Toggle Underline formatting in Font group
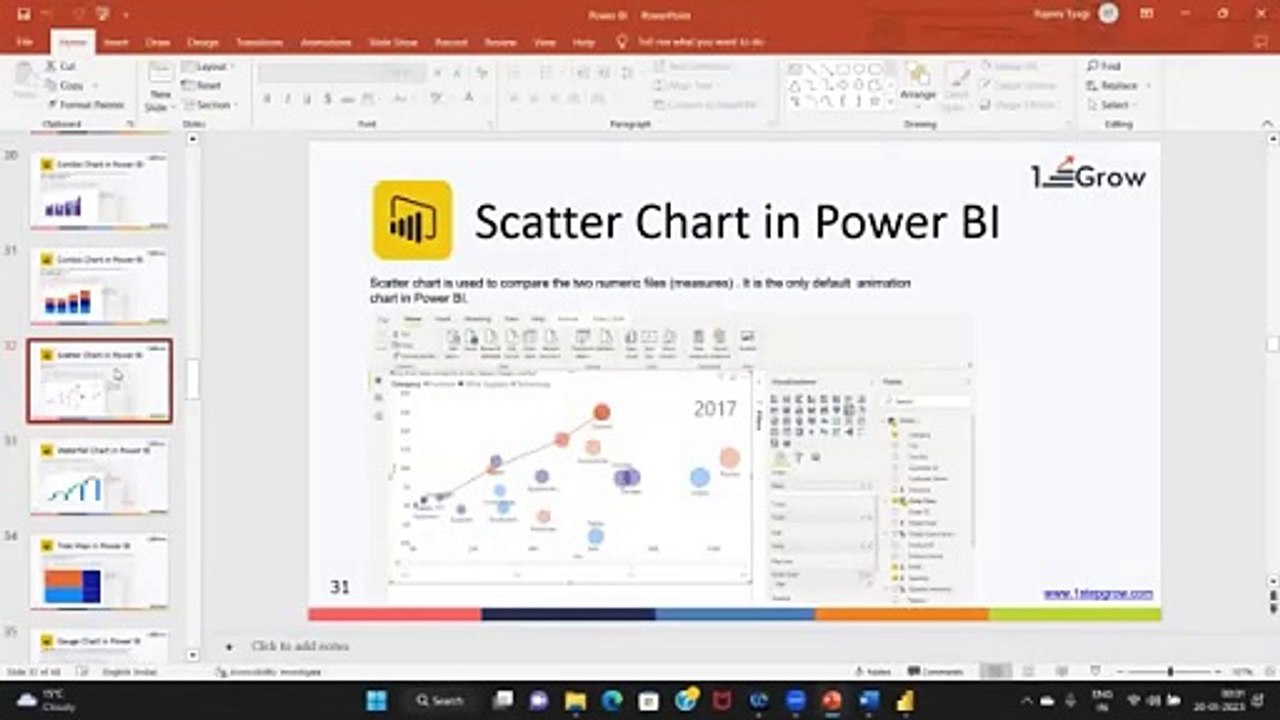This screenshot has height=720, width=1280. (307, 99)
